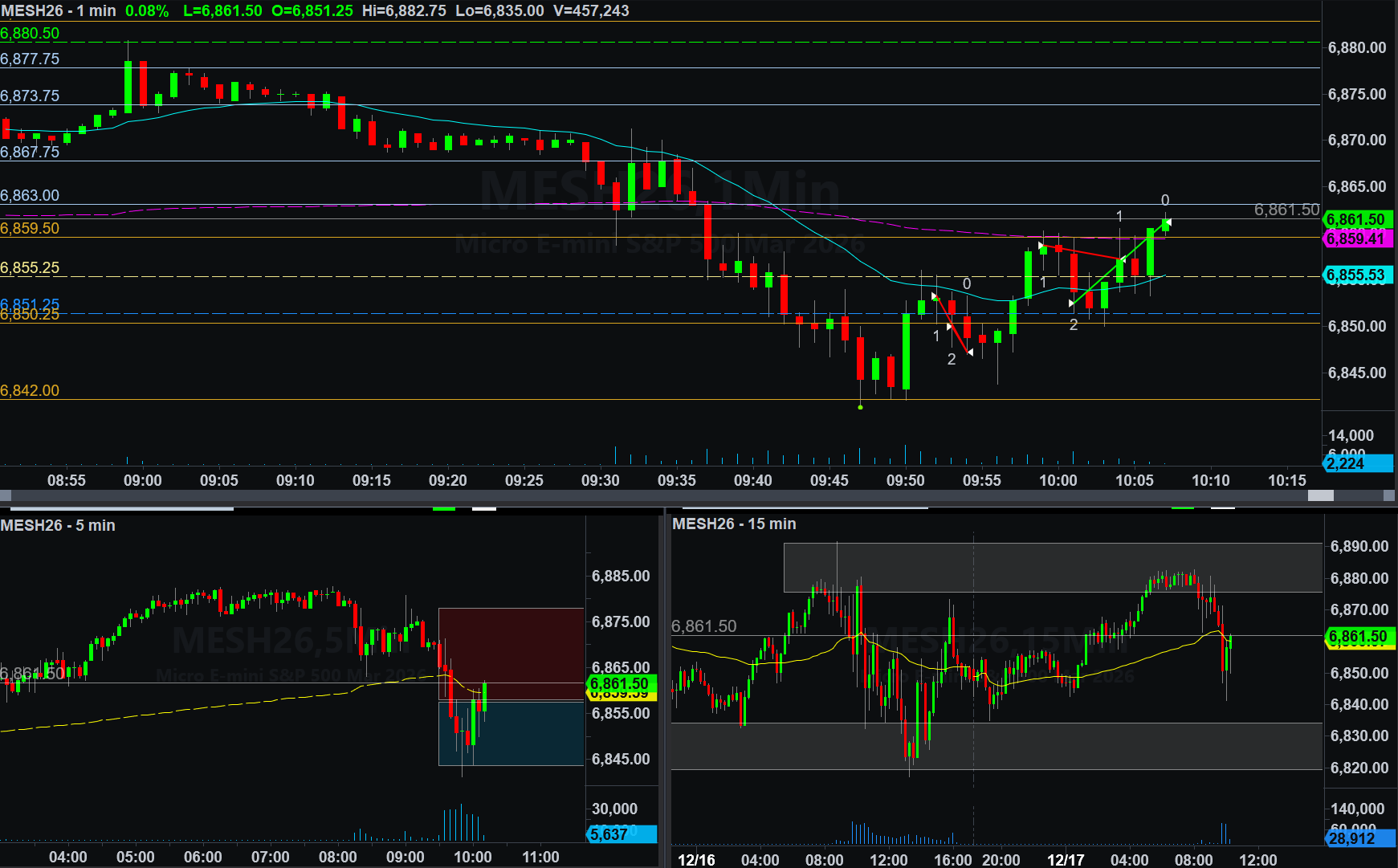Screen dimensions: 1398x868
Task: Click the cyan 6,855.53 moving average tag
Action: (1357, 275)
